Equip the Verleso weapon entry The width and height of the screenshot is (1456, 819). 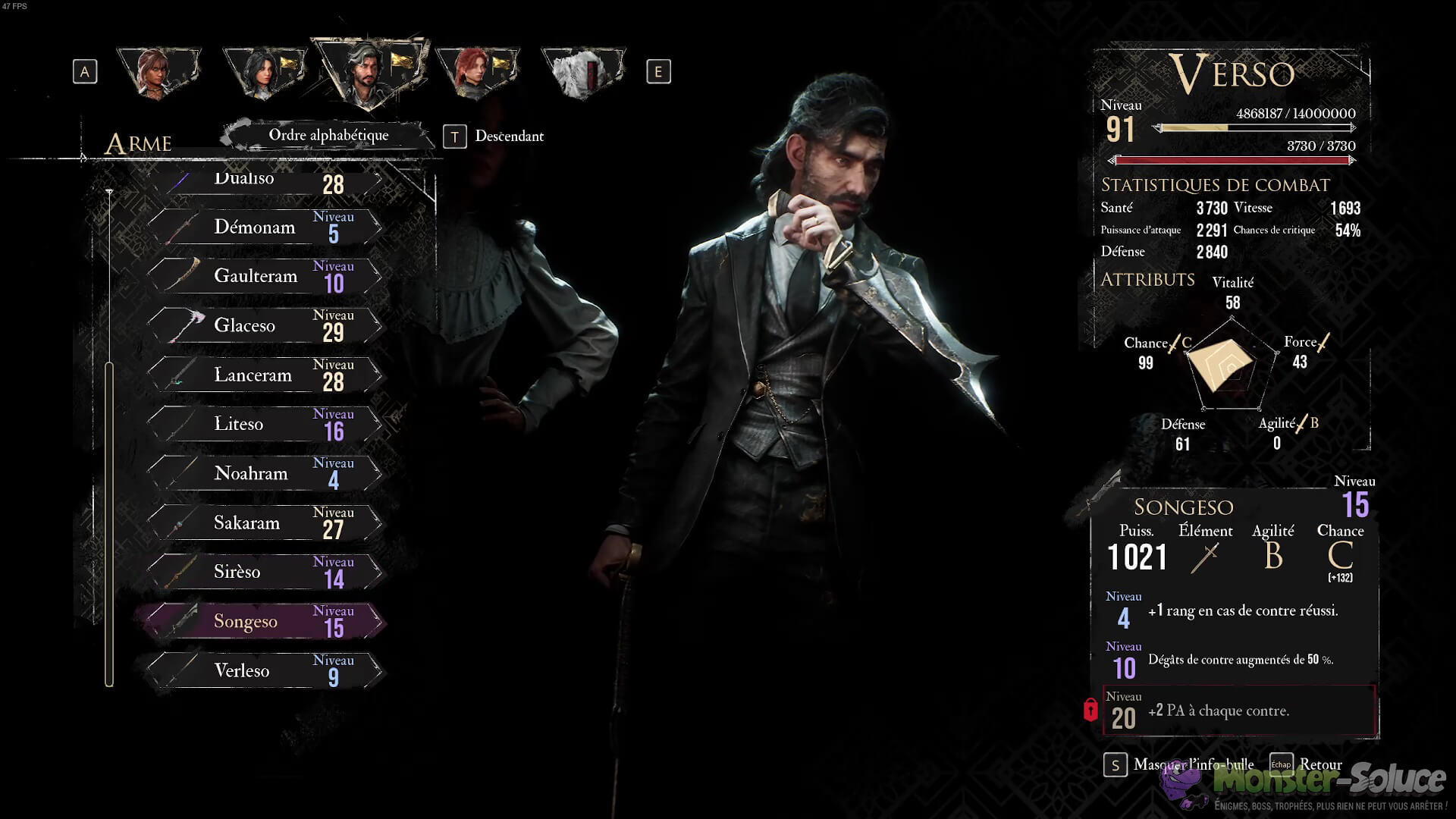(x=265, y=670)
